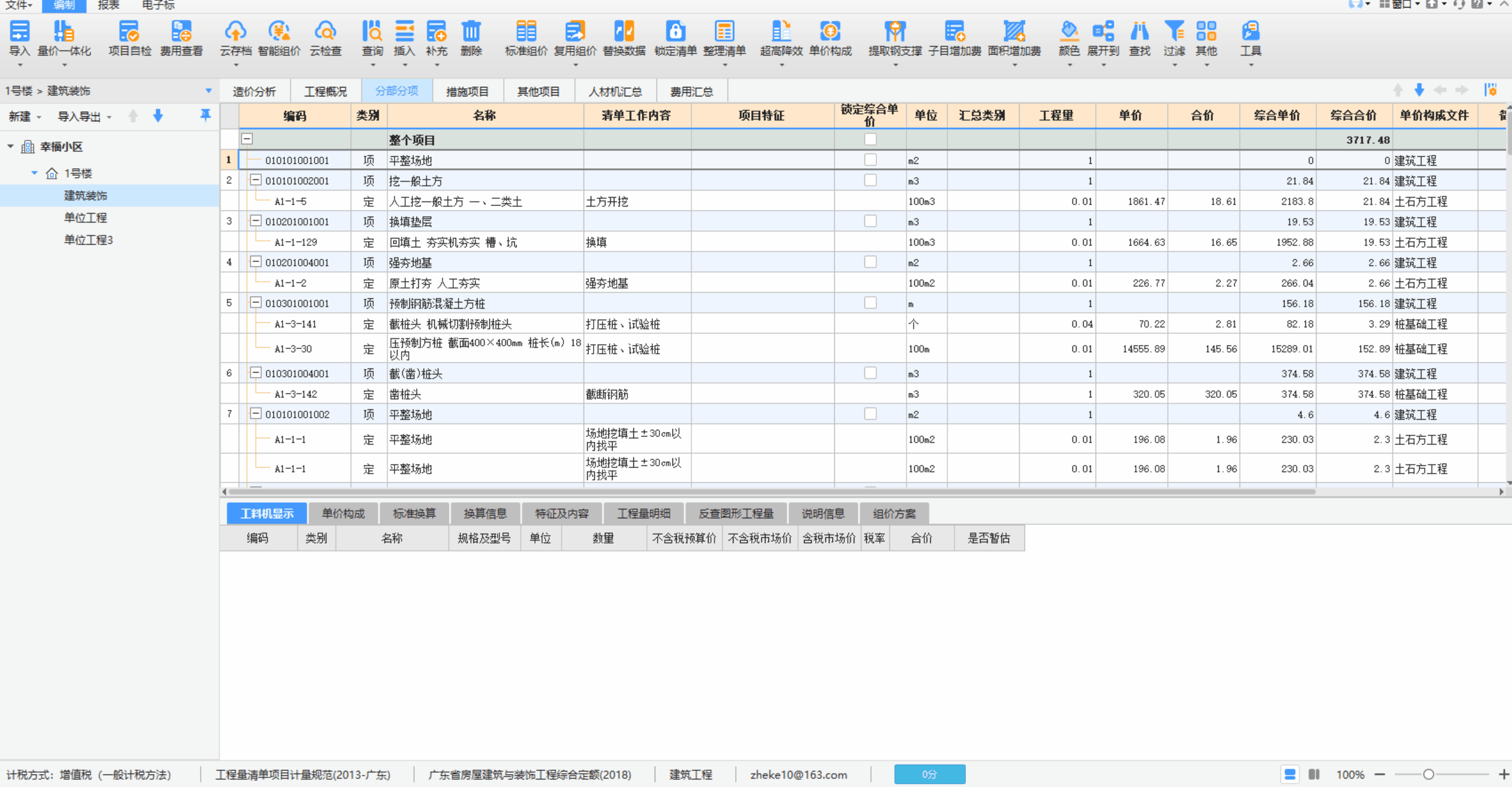Open the 费用查看 tool
The width and height of the screenshot is (1512, 787).
click(181, 31)
